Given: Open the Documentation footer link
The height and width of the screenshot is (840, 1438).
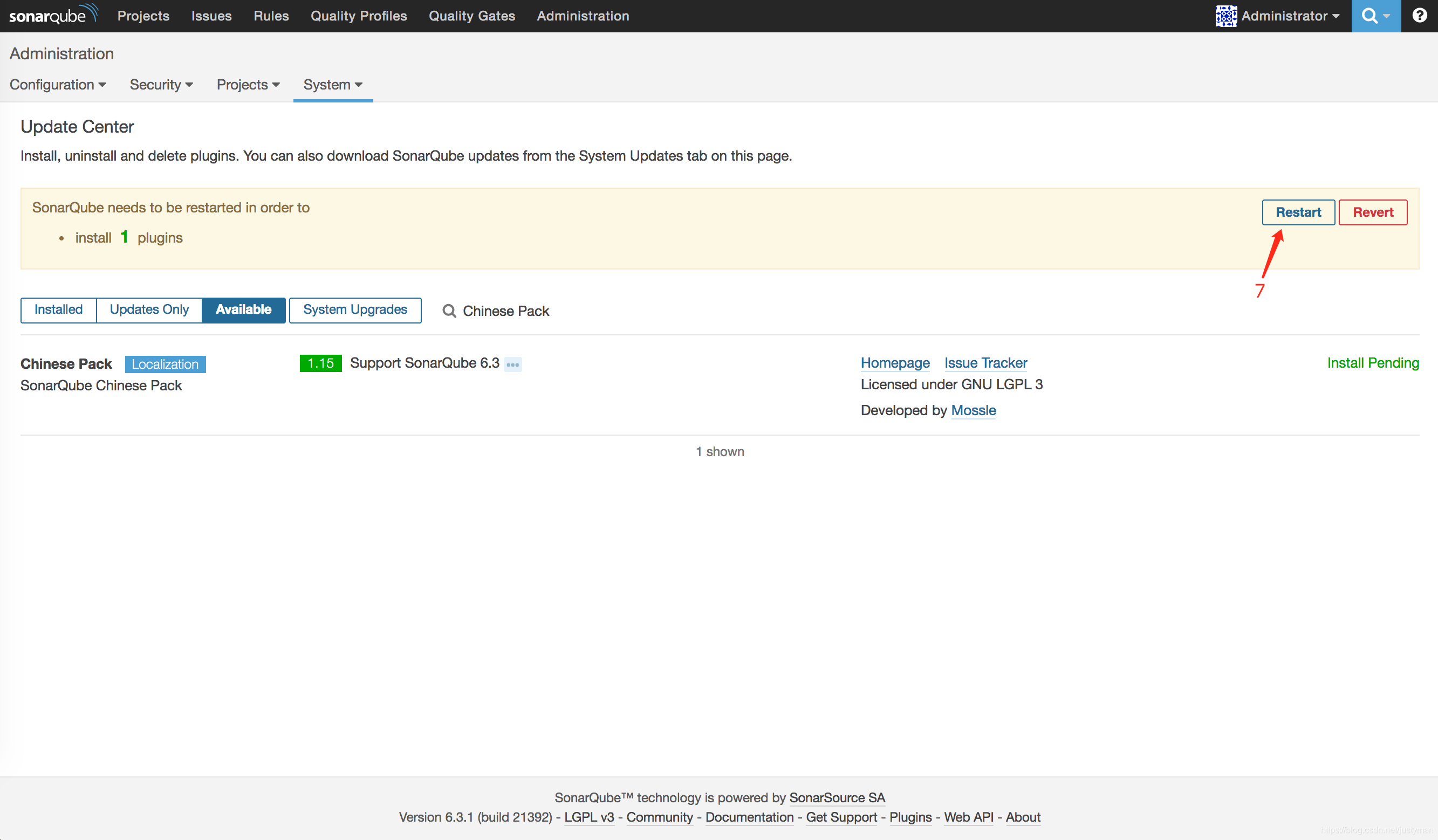Looking at the screenshot, I should 749,817.
